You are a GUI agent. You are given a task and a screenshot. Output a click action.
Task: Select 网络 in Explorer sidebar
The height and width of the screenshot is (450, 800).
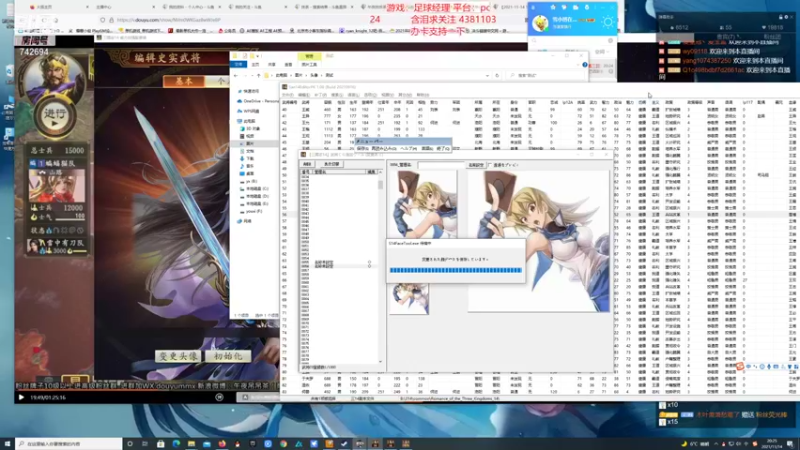(x=247, y=221)
